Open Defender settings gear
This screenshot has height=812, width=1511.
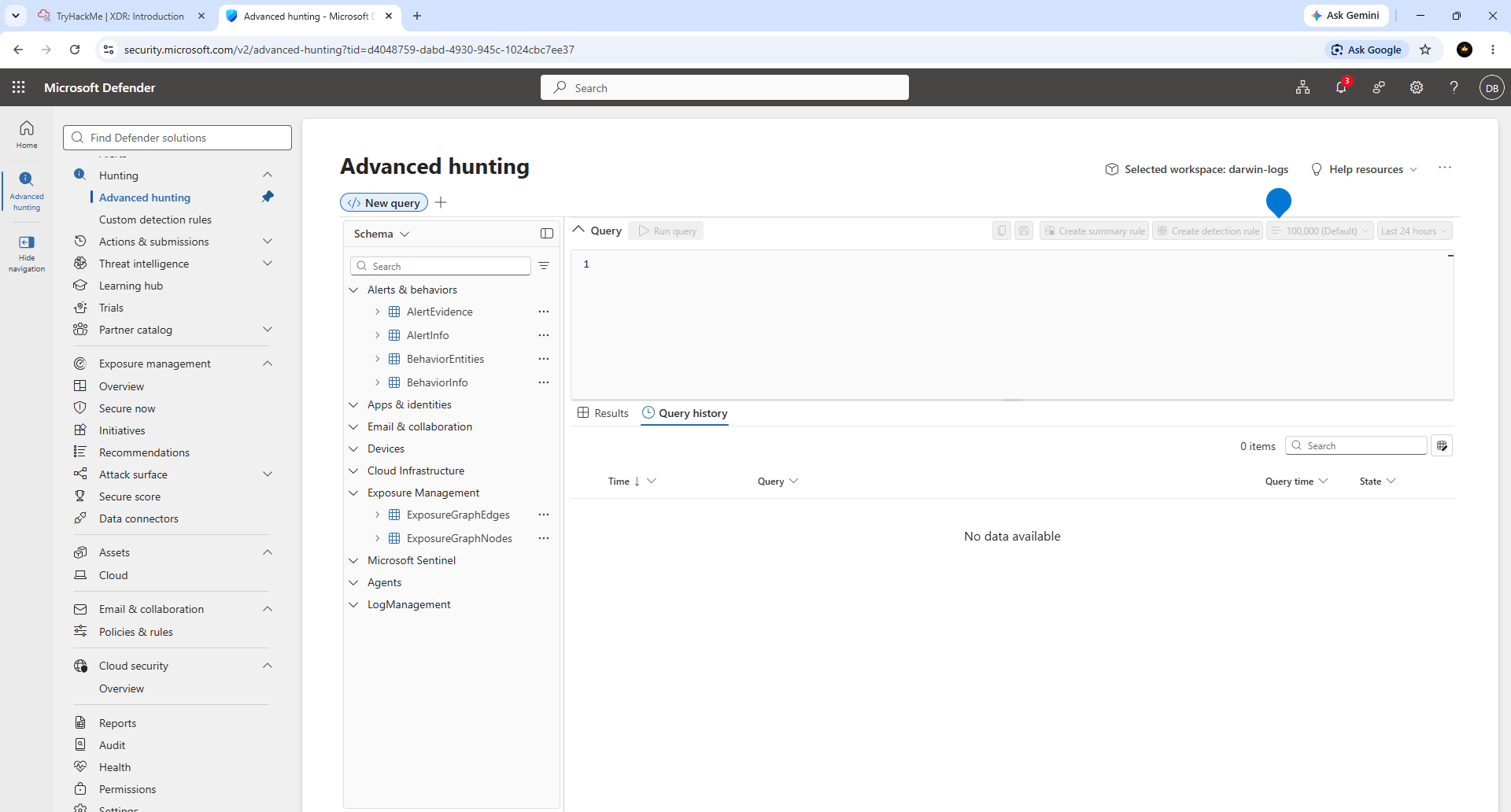coord(1417,87)
